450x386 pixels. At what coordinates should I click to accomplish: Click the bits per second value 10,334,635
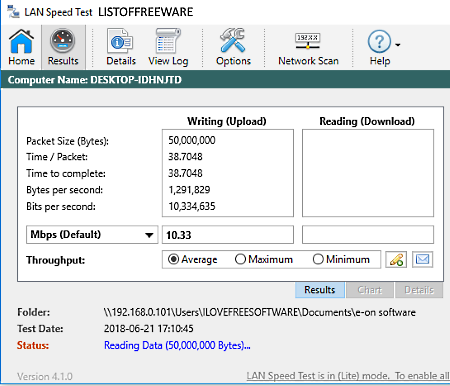(192, 206)
